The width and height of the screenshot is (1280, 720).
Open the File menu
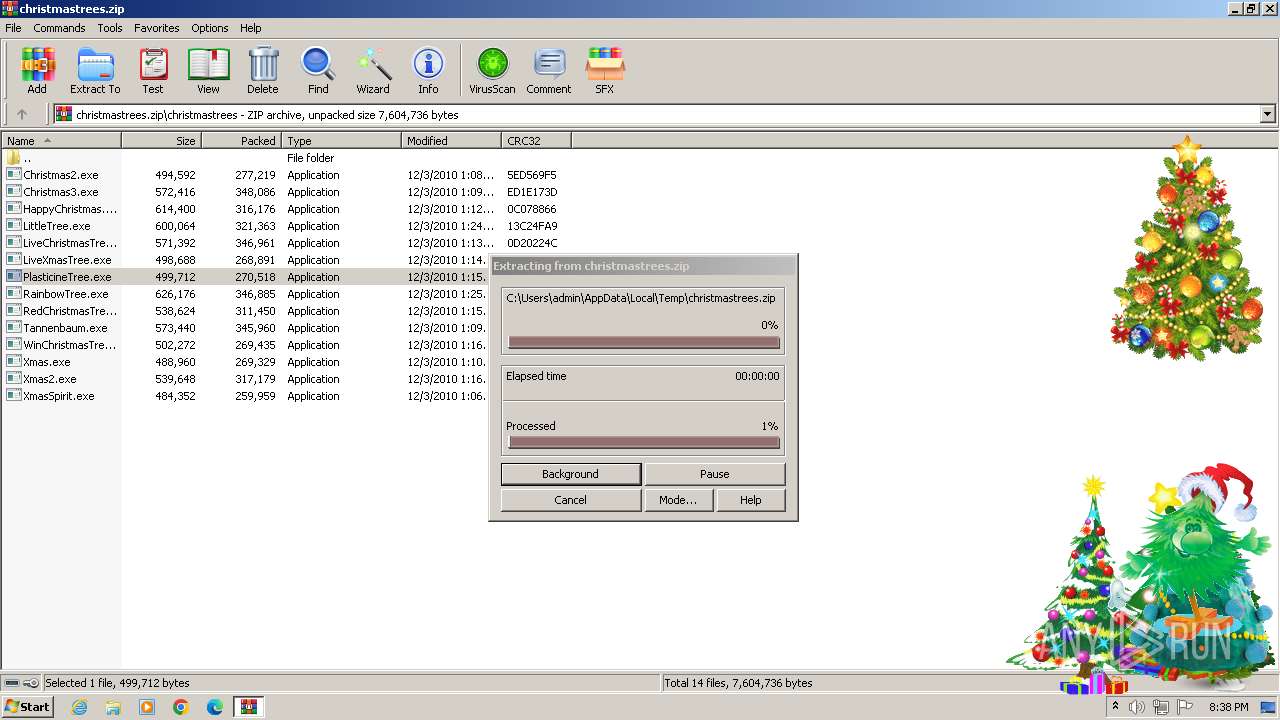point(13,28)
